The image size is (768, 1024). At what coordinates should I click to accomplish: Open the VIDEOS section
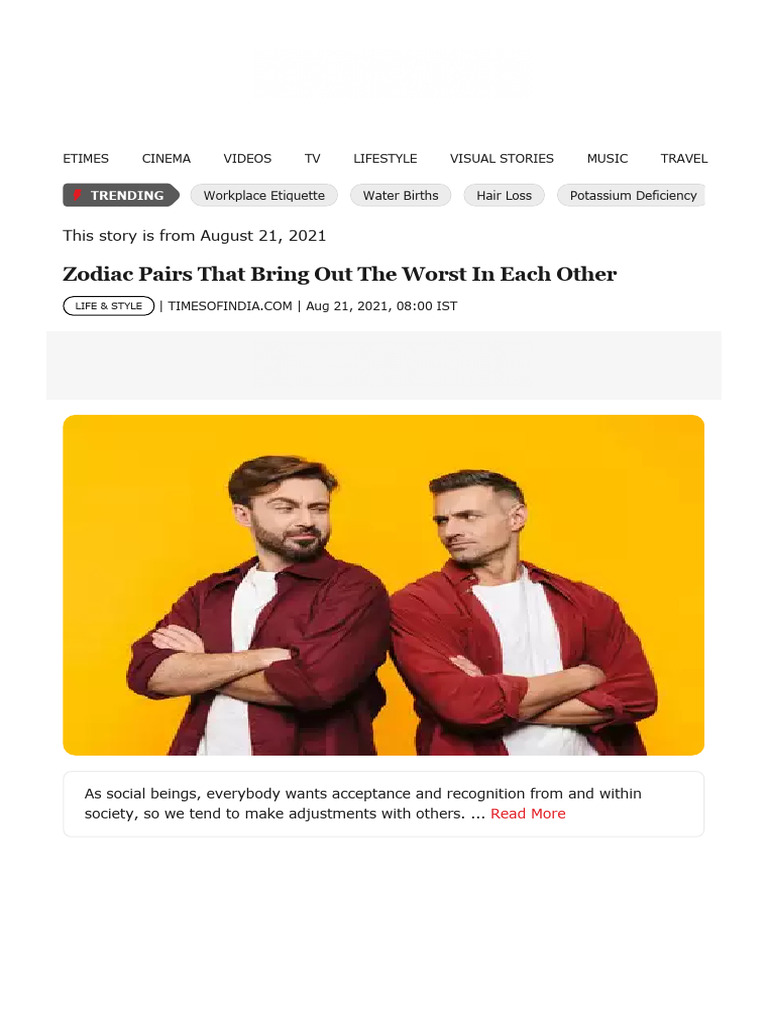click(x=248, y=159)
